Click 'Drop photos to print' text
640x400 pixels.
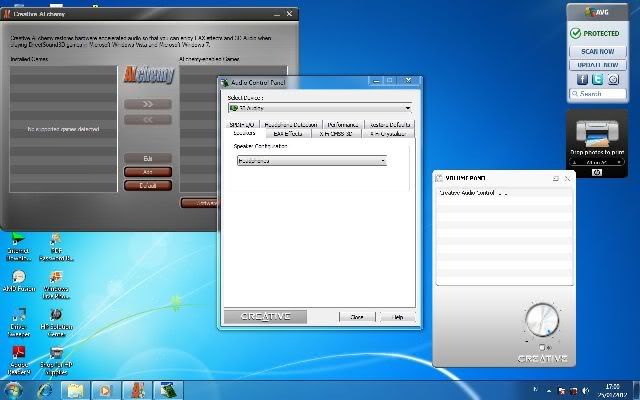(x=597, y=152)
